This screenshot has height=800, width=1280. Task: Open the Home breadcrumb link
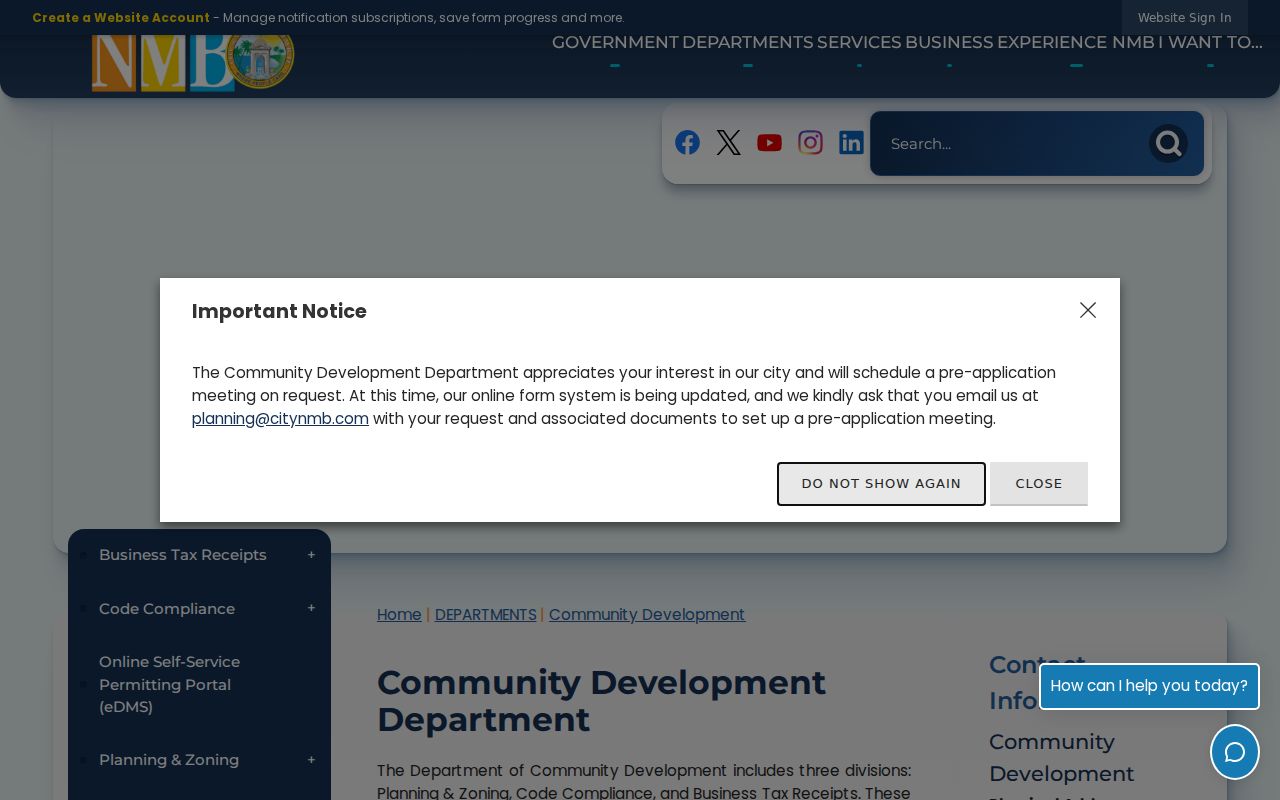coord(399,615)
